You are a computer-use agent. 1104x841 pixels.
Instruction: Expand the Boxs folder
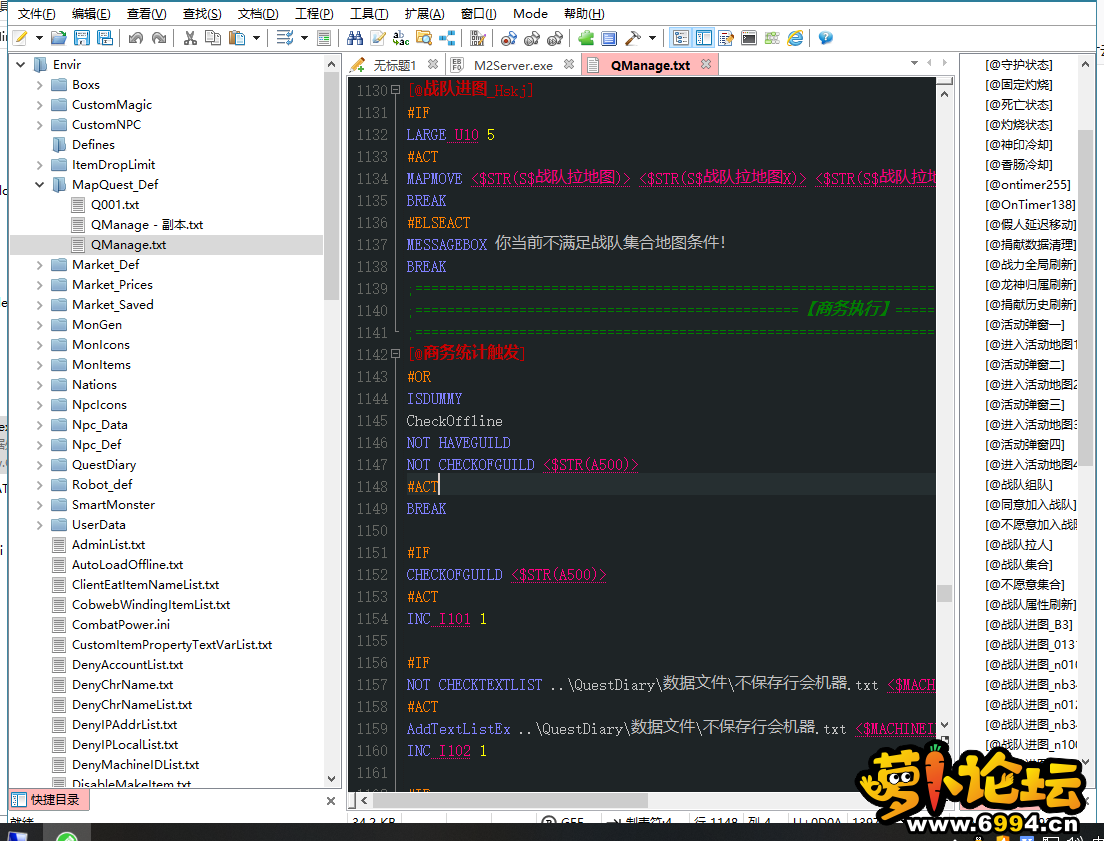click(39, 85)
